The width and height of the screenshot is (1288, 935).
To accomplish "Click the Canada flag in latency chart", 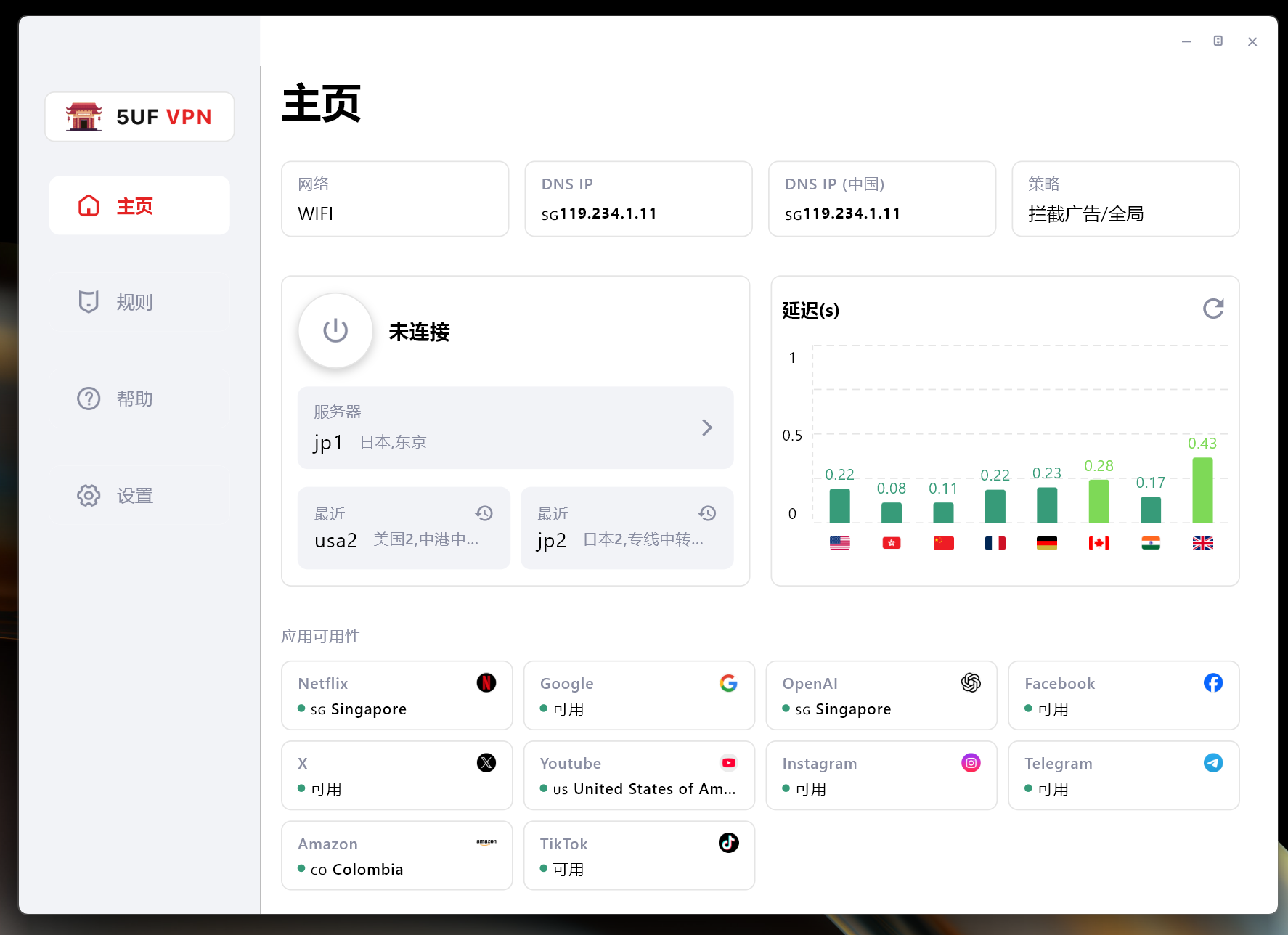I will point(1099,543).
